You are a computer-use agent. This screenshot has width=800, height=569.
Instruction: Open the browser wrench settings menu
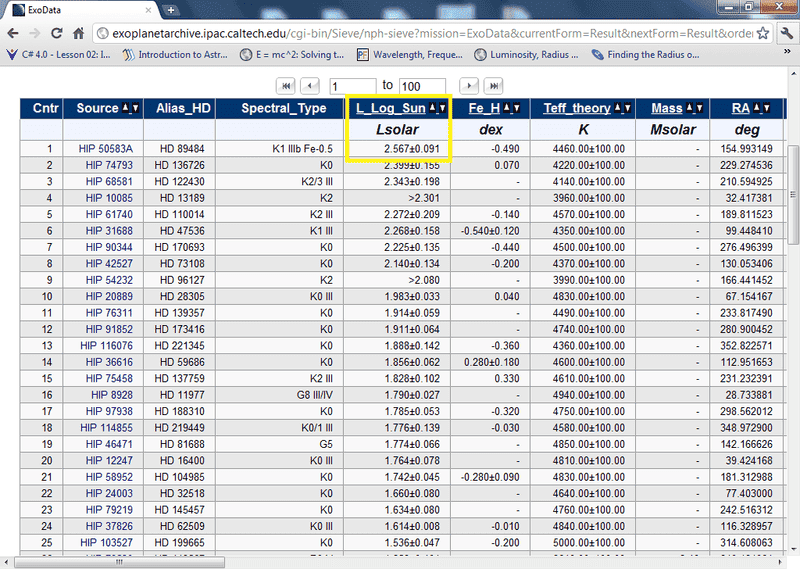tap(785, 32)
